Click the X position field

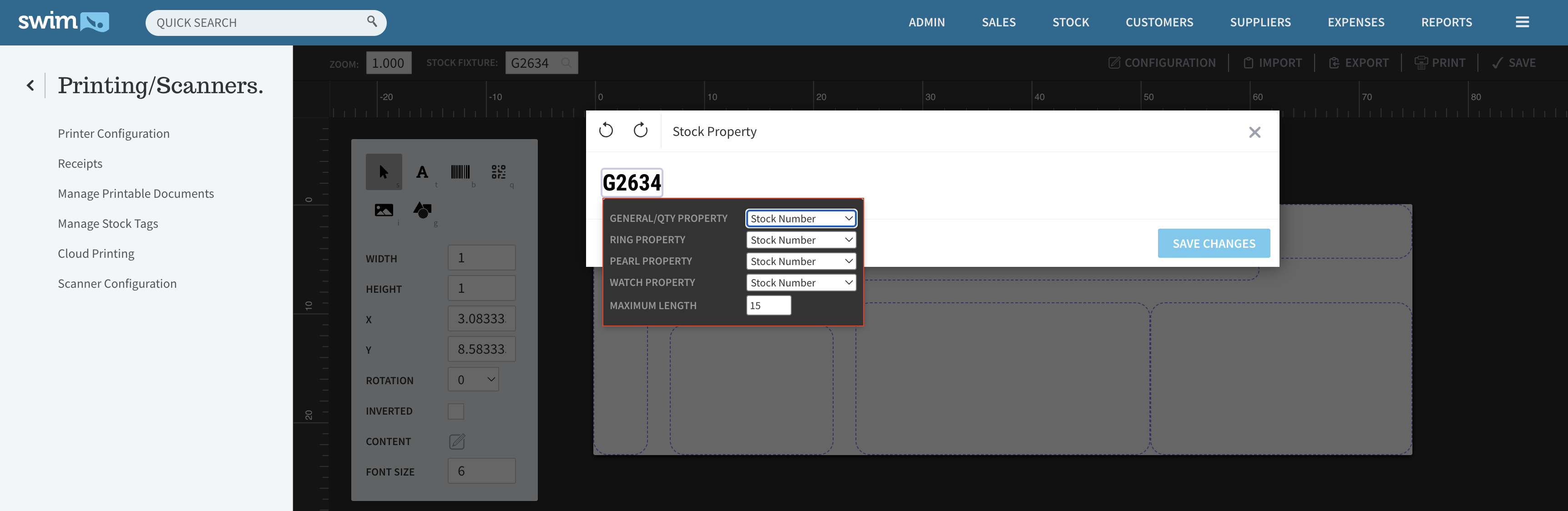click(481, 319)
